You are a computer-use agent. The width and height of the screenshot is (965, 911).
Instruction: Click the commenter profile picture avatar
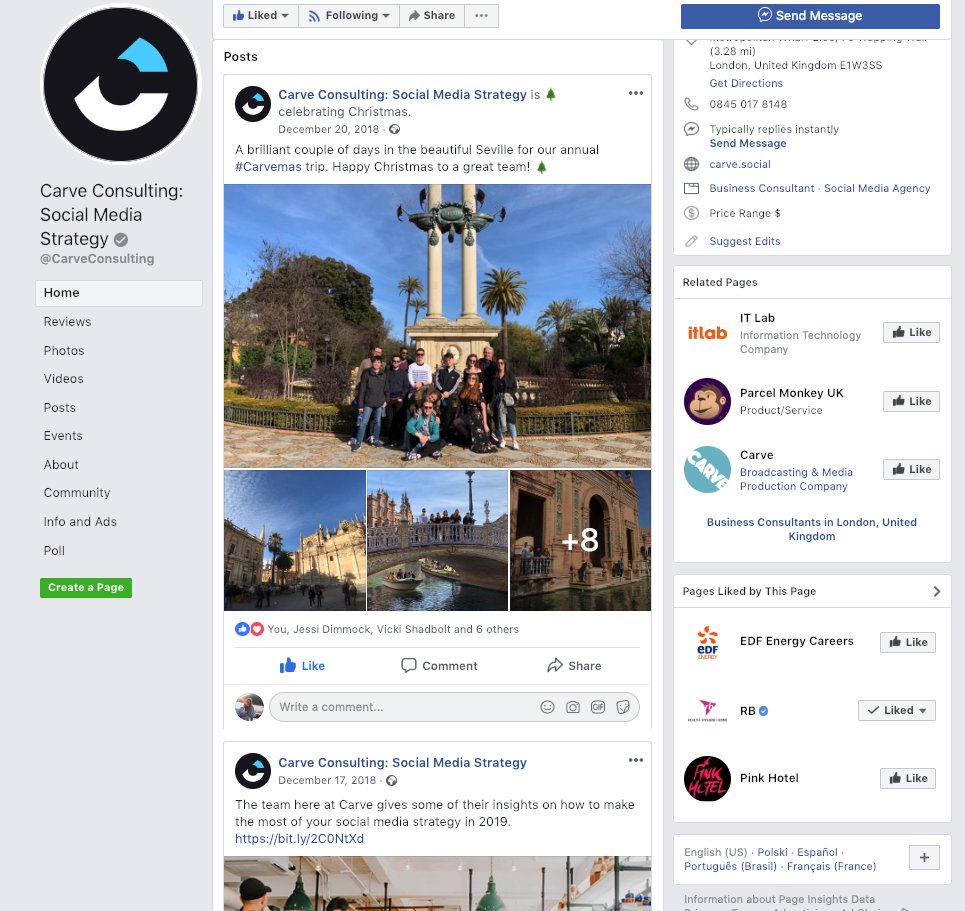coord(249,707)
